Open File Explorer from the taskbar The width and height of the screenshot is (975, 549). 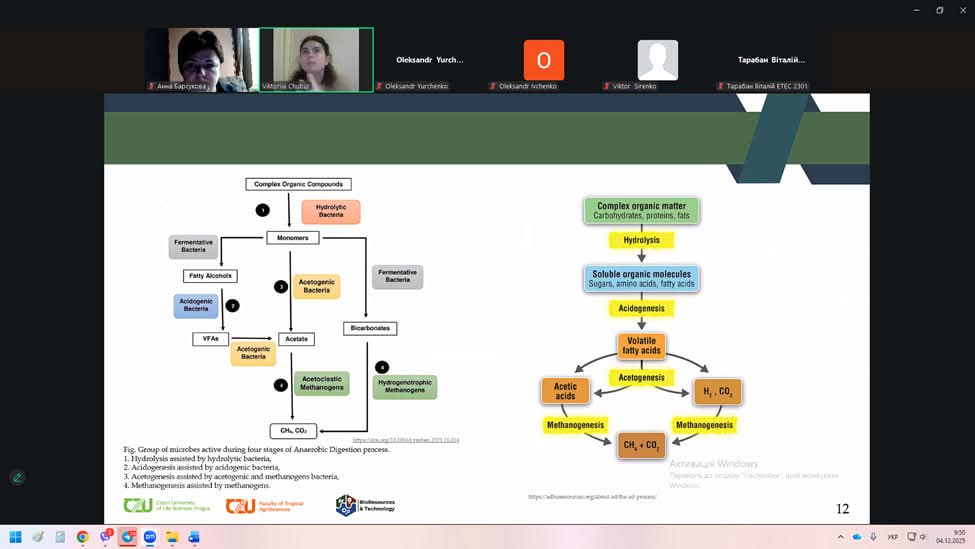pyautogui.click(x=172, y=537)
